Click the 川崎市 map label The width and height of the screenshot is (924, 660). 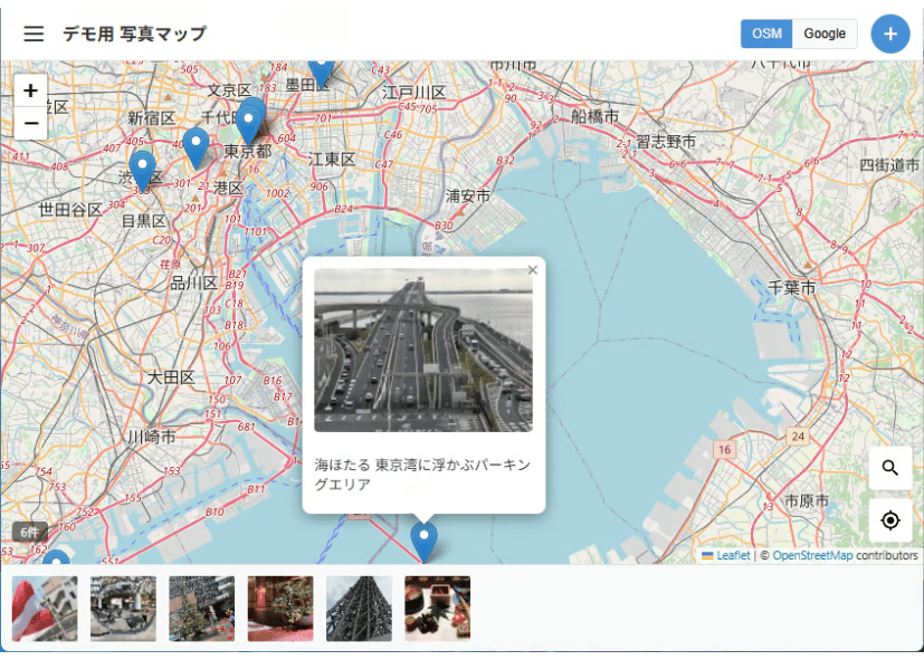click(152, 437)
